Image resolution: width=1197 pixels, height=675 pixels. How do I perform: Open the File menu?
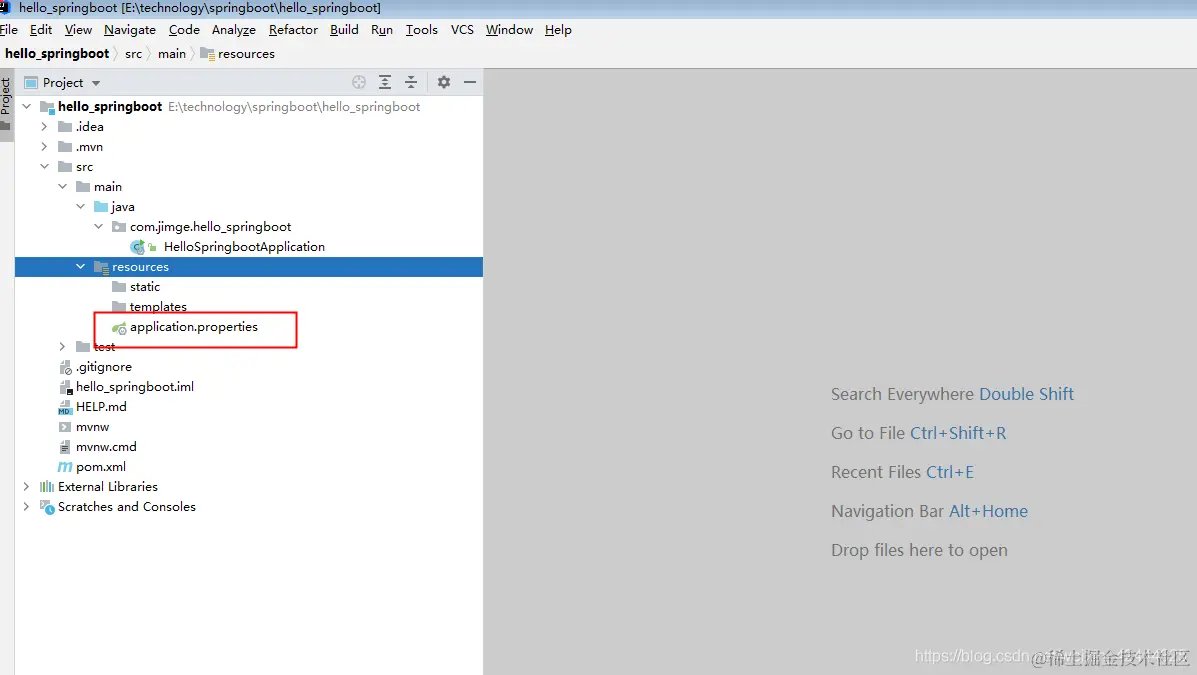click(8, 30)
